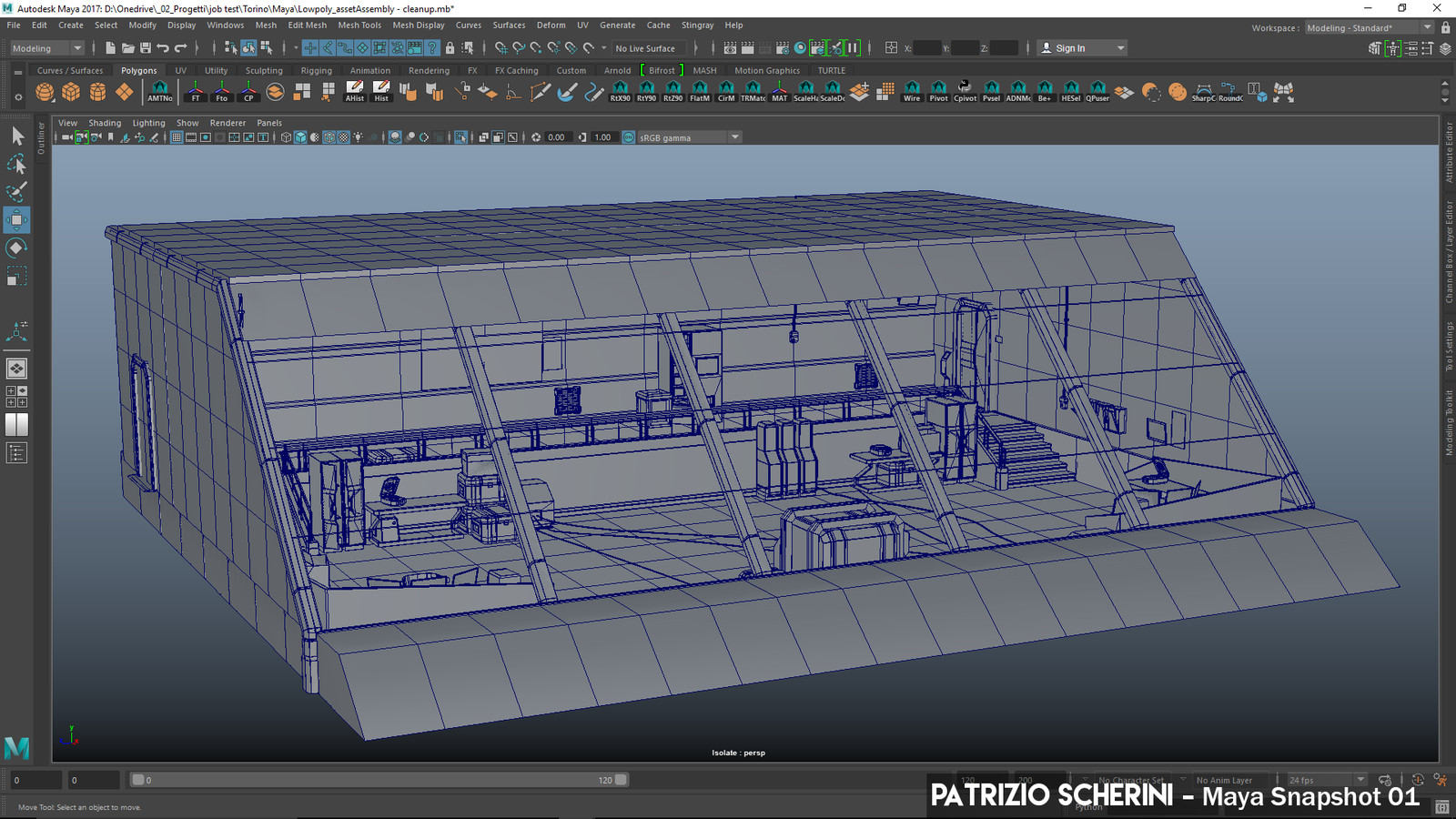This screenshot has height=819, width=1456.
Task: Open the Mesh Tools menu
Action: coord(359,25)
